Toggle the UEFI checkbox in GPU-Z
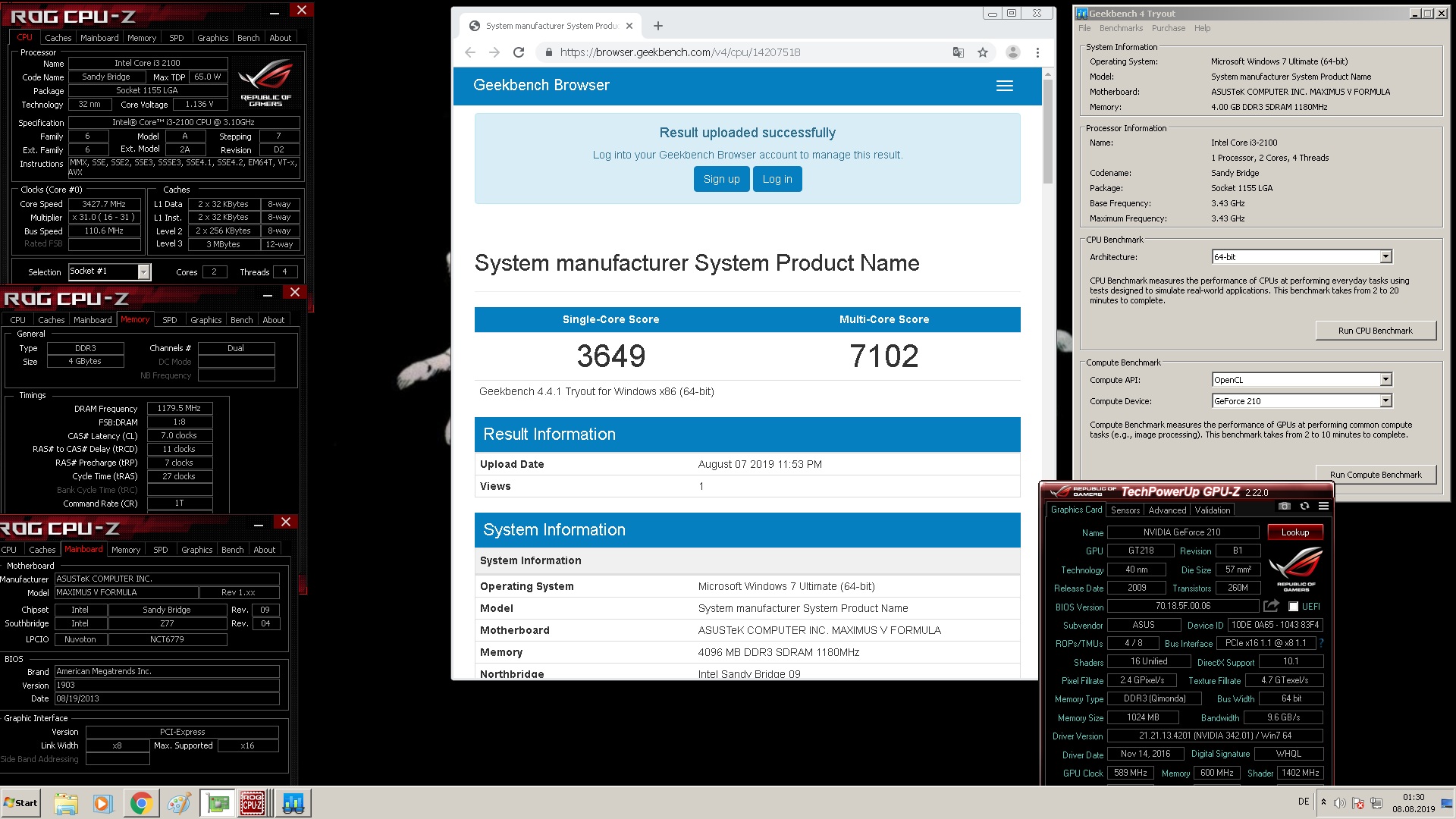This screenshot has height=819, width=1456. (x=1293, y=607)
